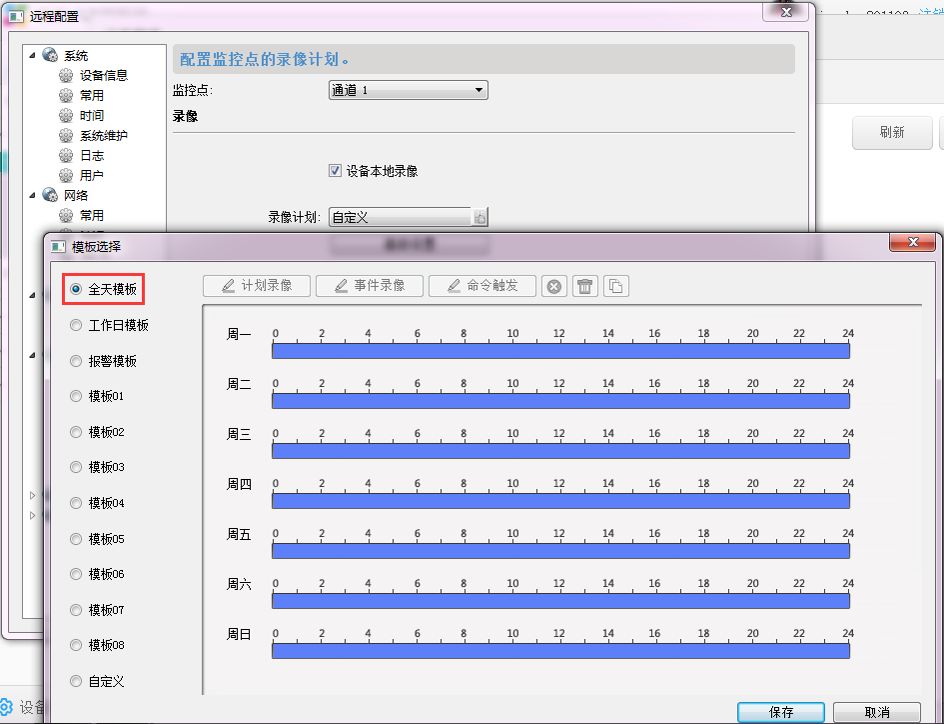The width and height of the screenshot is (944, 724).
Task: Click the trash can clear-all icon
Action: click(585, 287)
